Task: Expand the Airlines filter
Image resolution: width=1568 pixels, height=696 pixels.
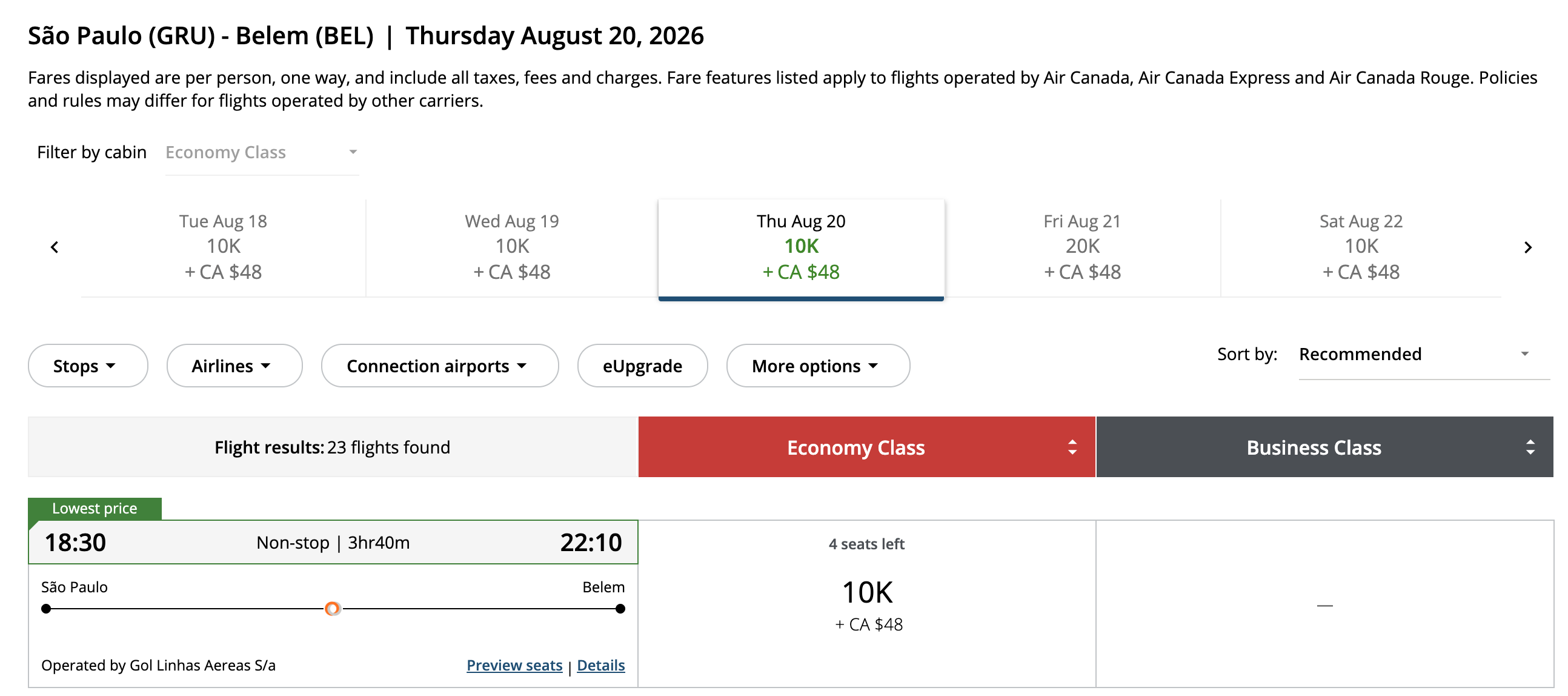Action: (x=234, y=366)
